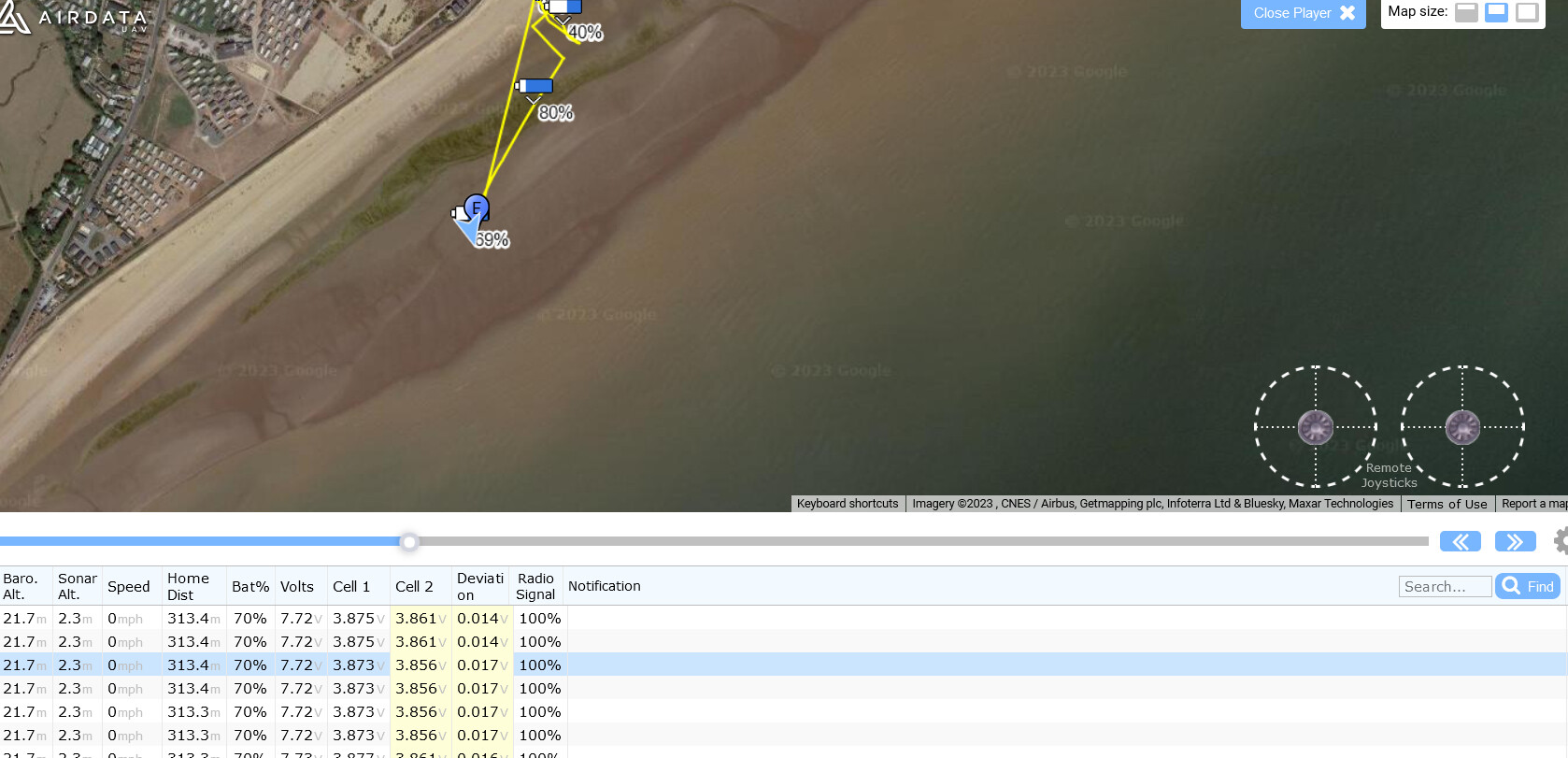Select the small map size option
Image resolution: width=1568 pixels, height=758 pixels.
pos(1466,12)
